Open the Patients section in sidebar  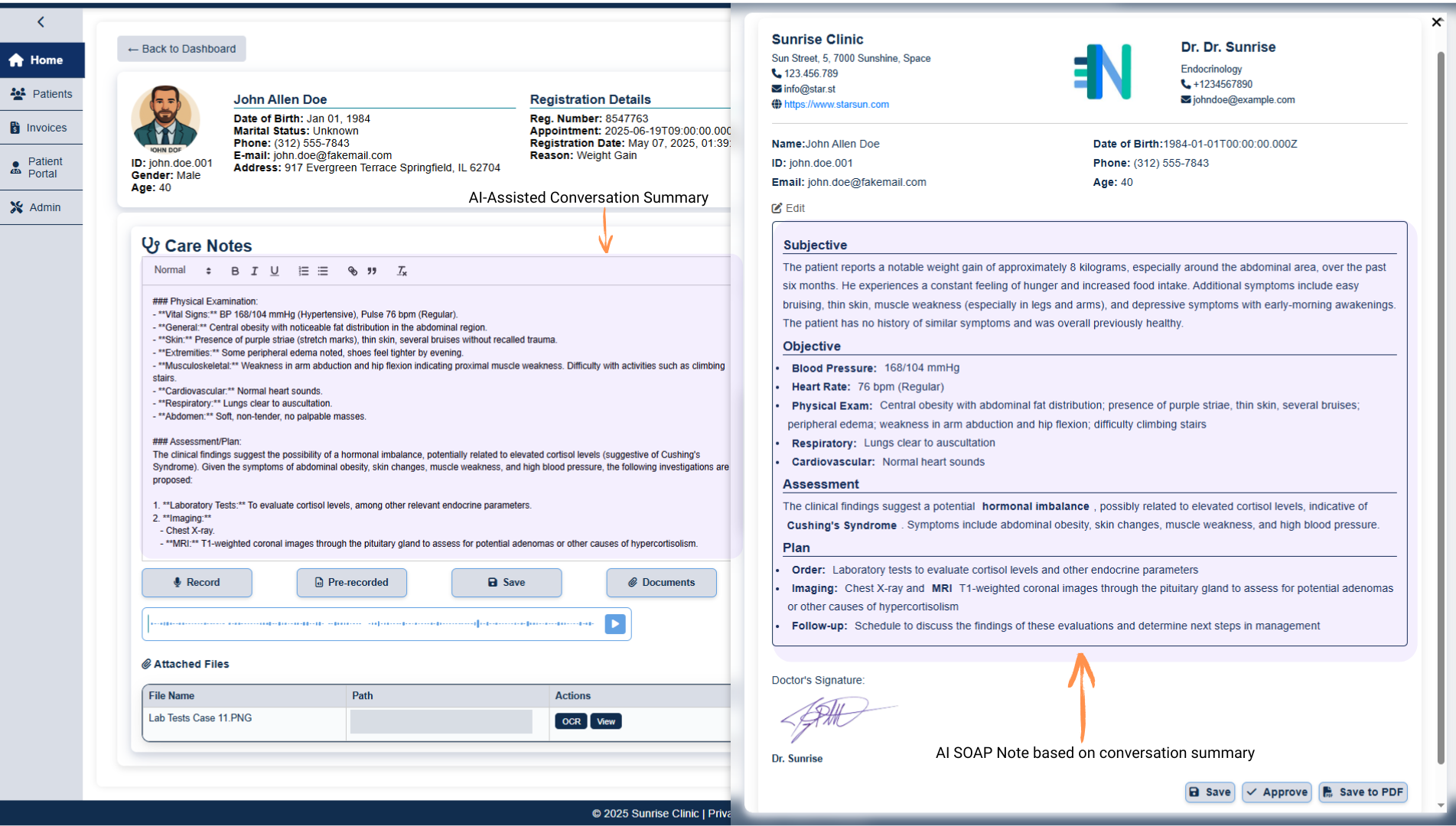(x=42, y=94)
